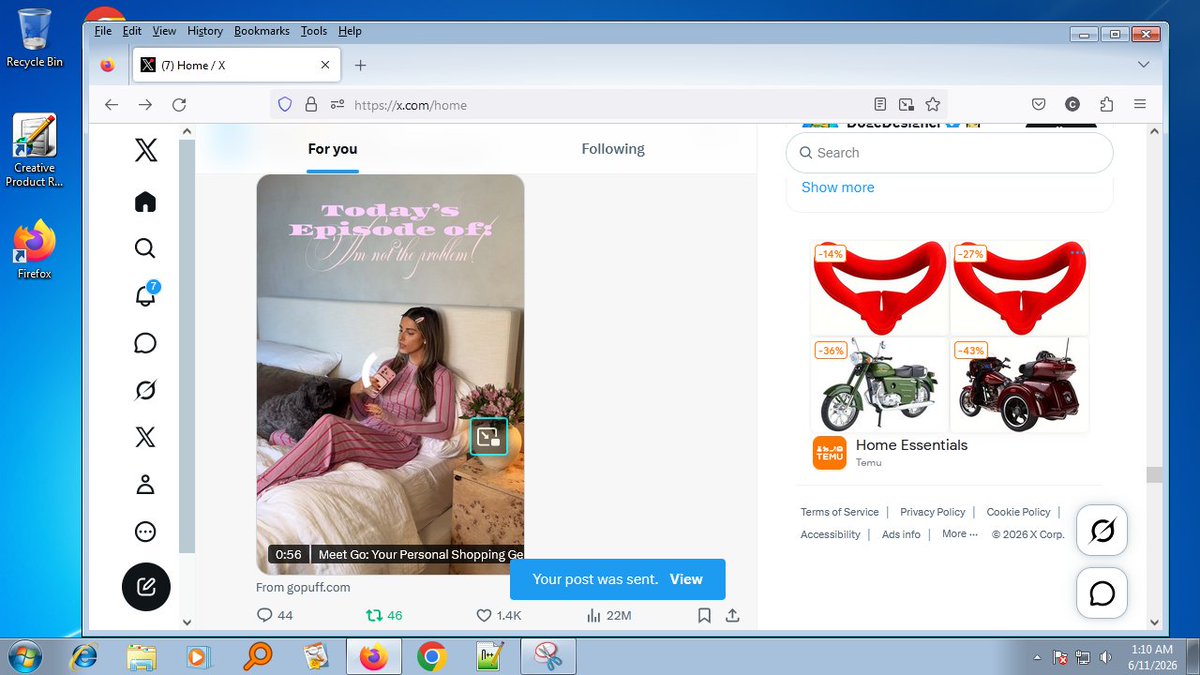1200x675 pixels.
Task: Open the History menu
Action: point(205,31)
